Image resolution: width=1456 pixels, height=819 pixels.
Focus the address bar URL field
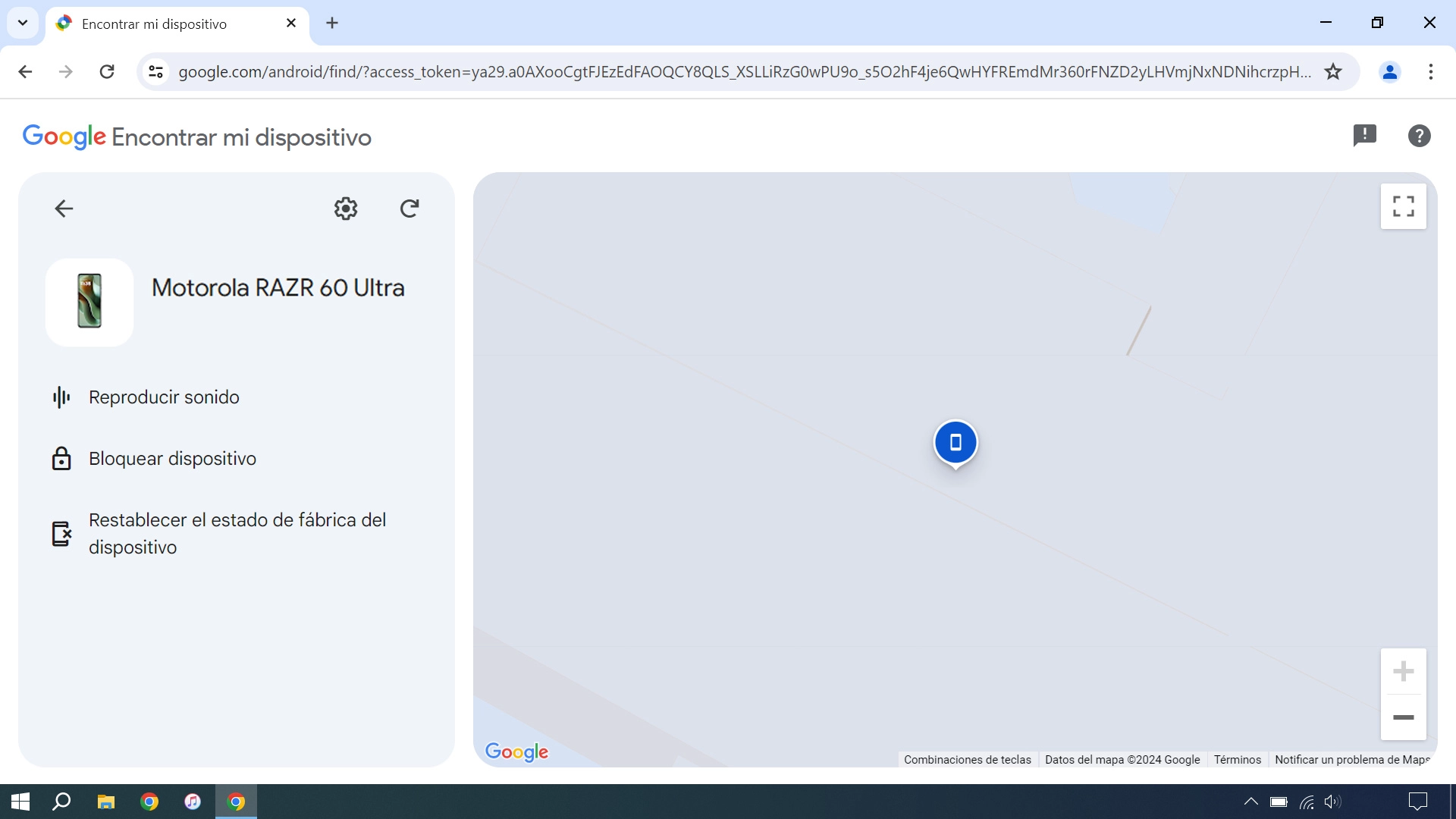click(745, 72)
